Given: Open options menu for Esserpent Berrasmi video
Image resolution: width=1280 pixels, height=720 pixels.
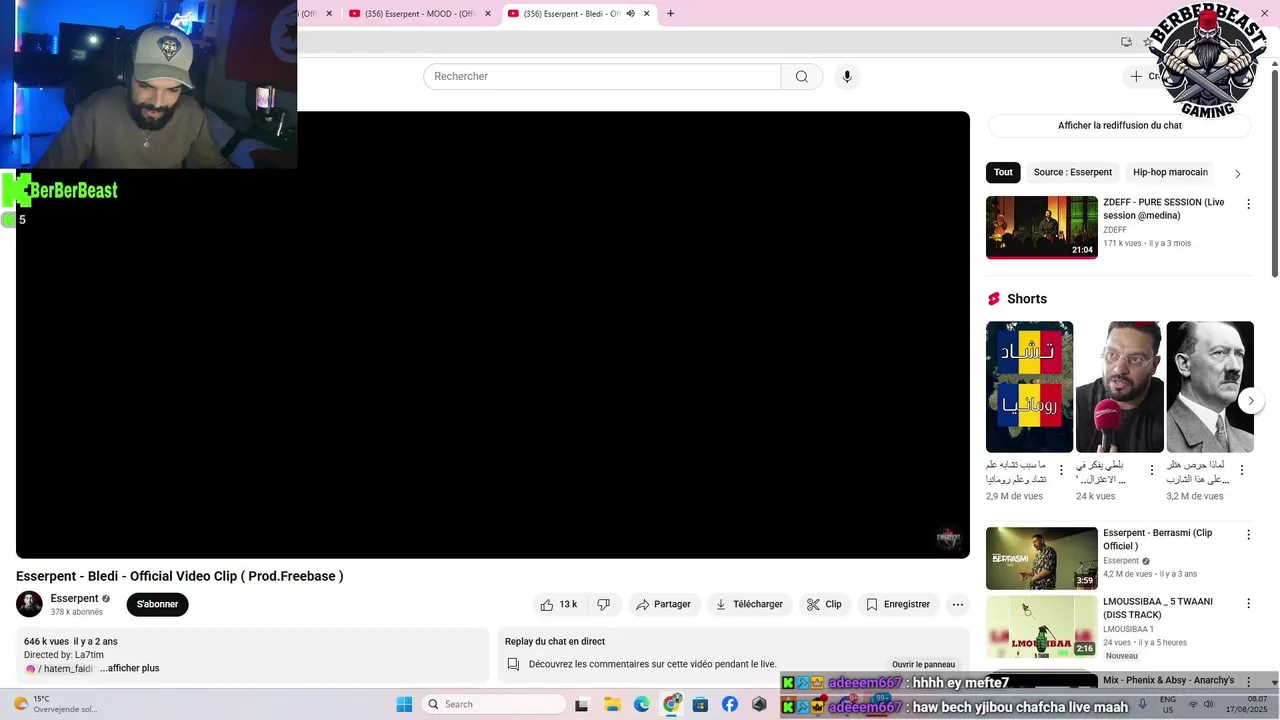Looking at the screenshot, I should coord(1248,535).
